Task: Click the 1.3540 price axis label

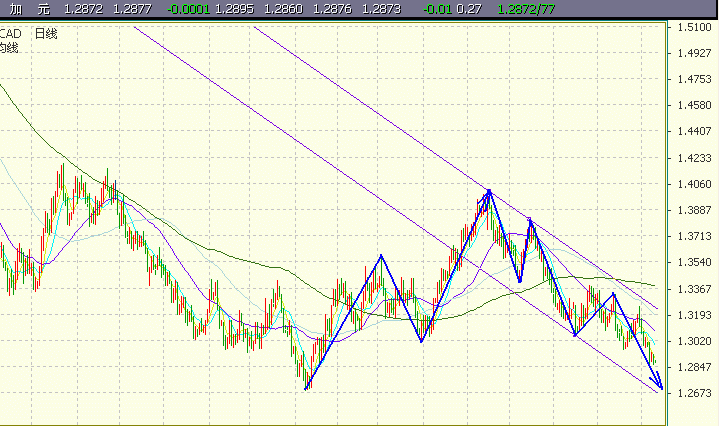Action: pyautogui.click(x=695, y=263)
